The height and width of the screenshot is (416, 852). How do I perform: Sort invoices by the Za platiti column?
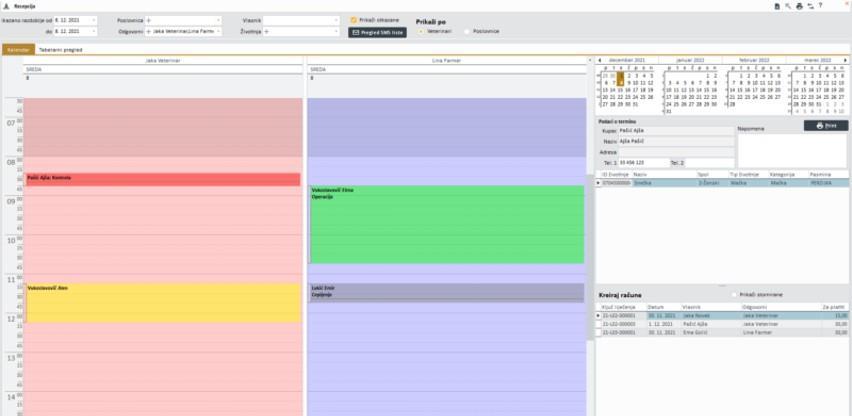coord(835,307)
